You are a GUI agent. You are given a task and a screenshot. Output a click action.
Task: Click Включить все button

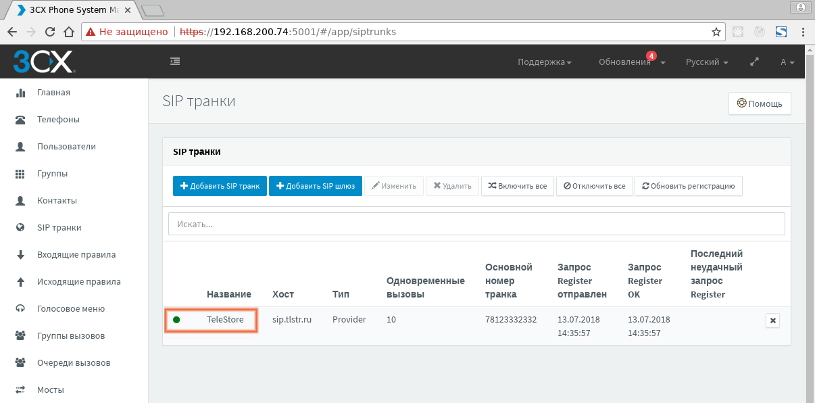coord(517,186)
